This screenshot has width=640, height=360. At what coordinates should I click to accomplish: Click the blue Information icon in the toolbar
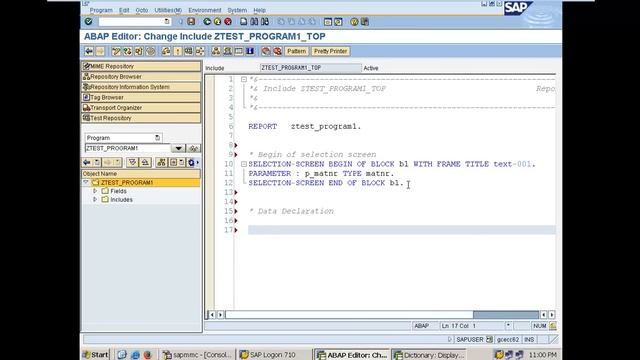(x=250, y=51)
